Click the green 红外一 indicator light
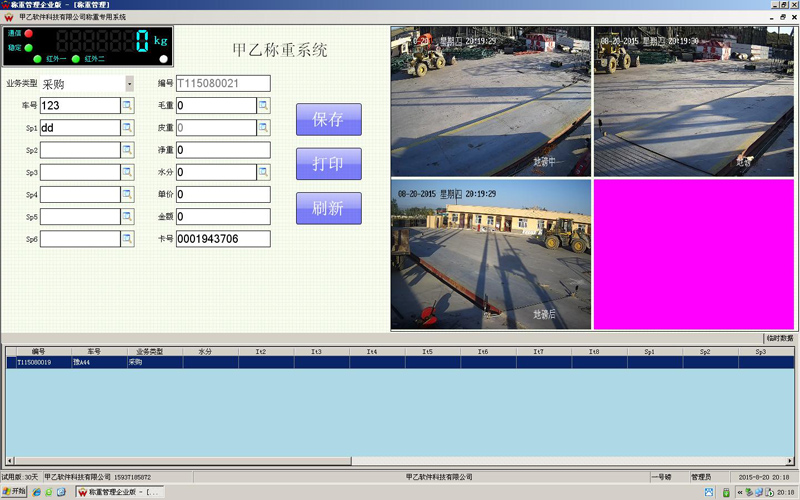The width and height of the screenshot is (800, 500). click(x=38, y=59)
